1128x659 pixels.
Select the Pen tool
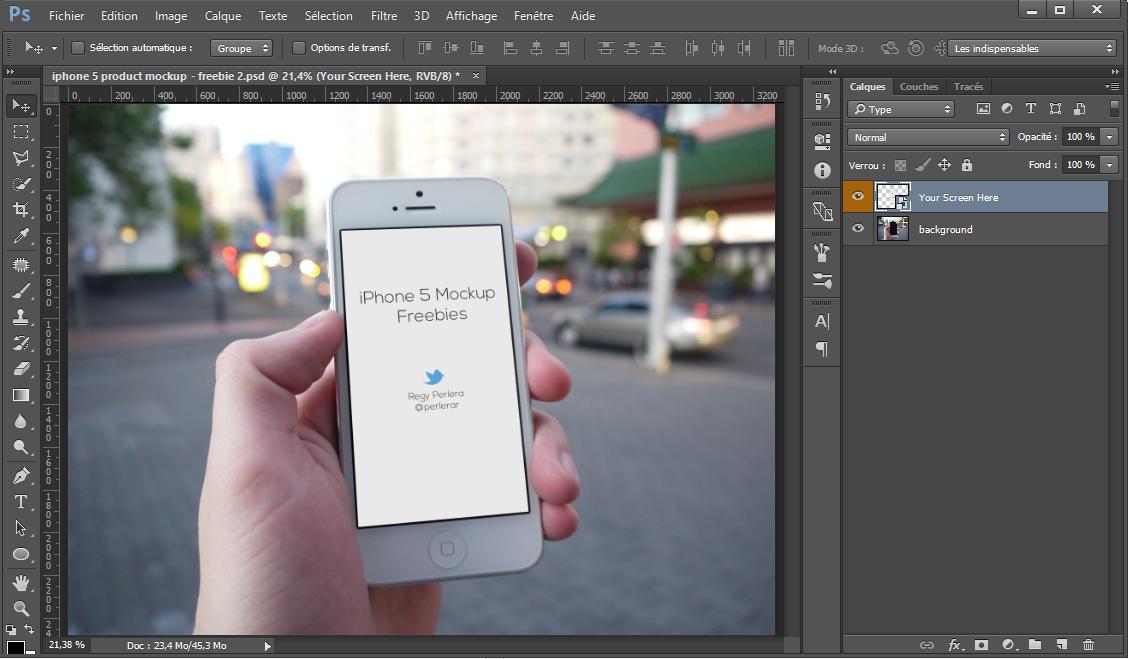pos(21,476)
